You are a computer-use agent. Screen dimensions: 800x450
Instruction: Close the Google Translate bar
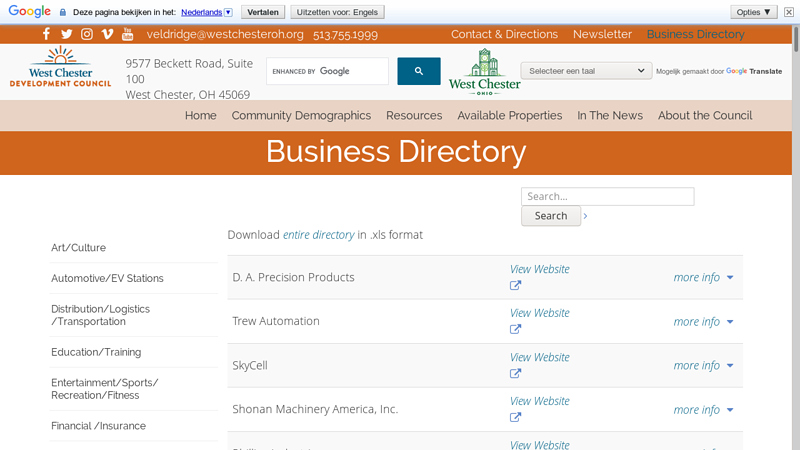click(789, 12)
